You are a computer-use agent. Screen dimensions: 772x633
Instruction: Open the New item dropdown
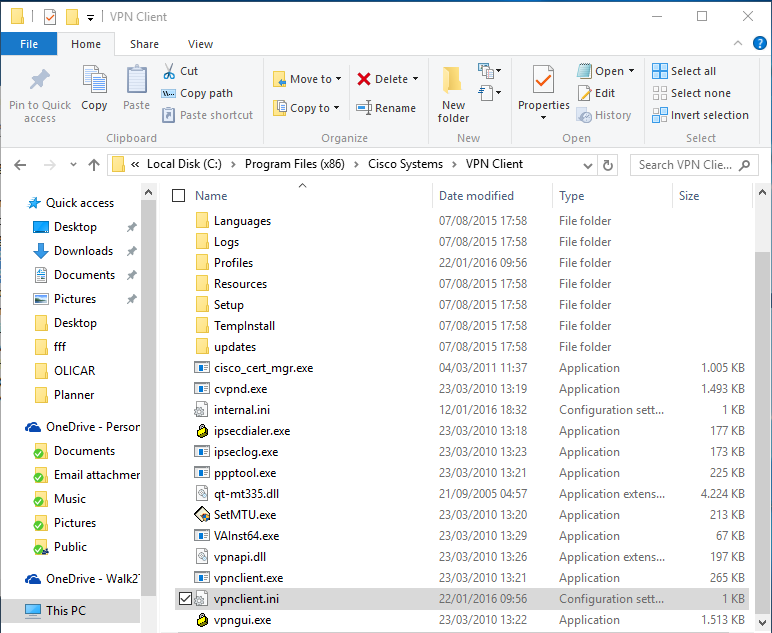[489, 71]
